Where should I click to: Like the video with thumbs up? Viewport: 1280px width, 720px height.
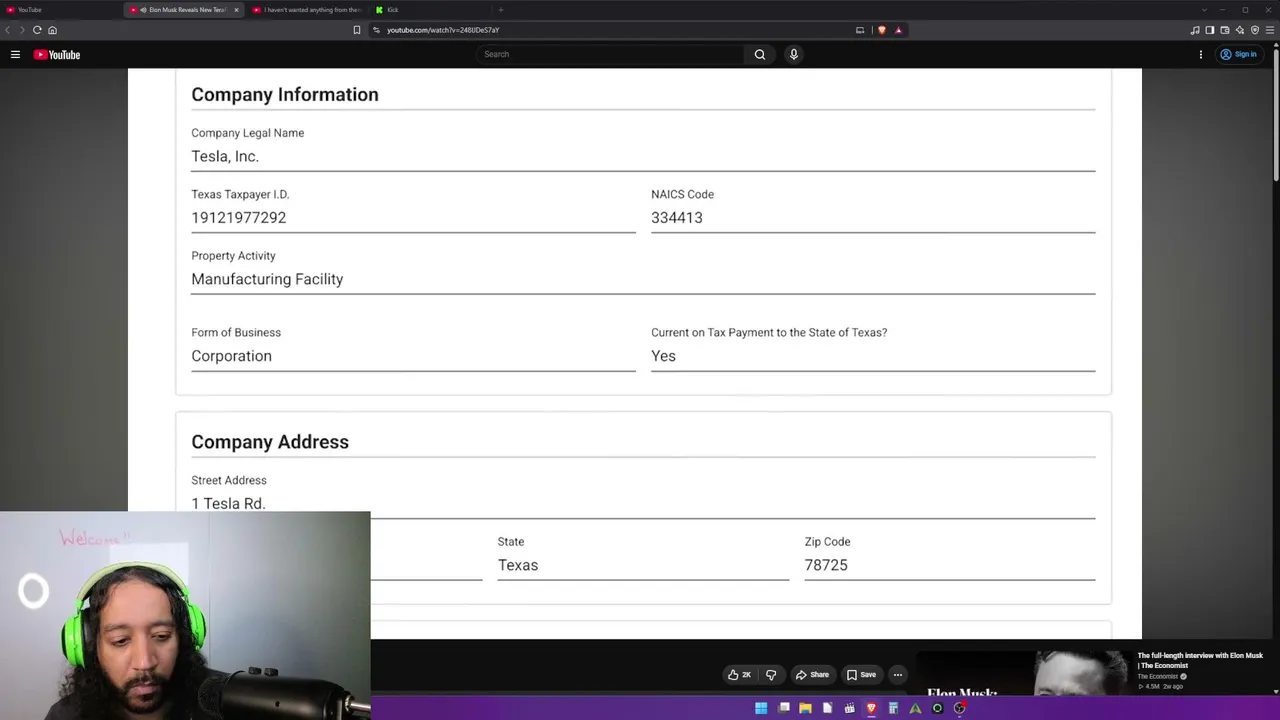[740, 675]
